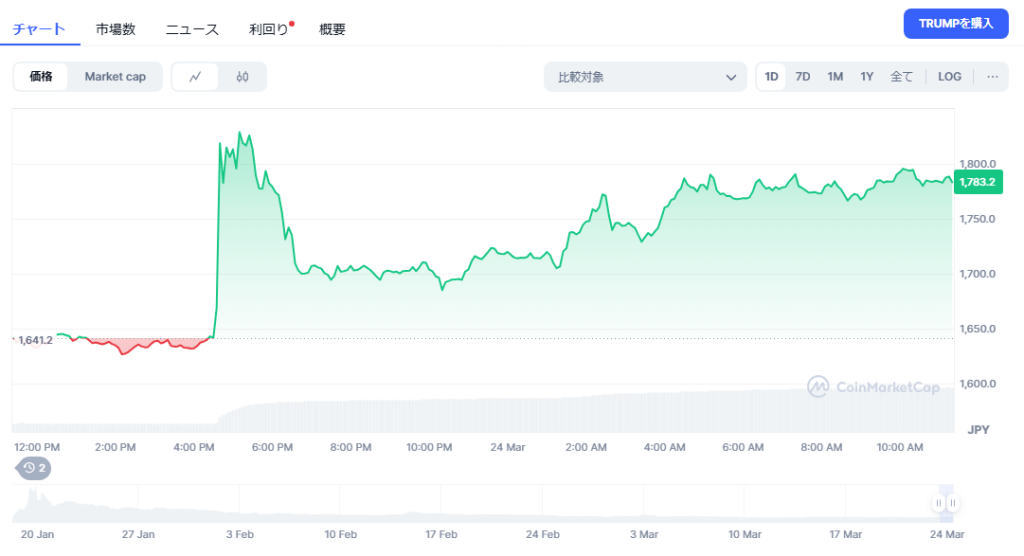Select the 7D time range
The image size is (1024, 556).
tap(802, 77)
